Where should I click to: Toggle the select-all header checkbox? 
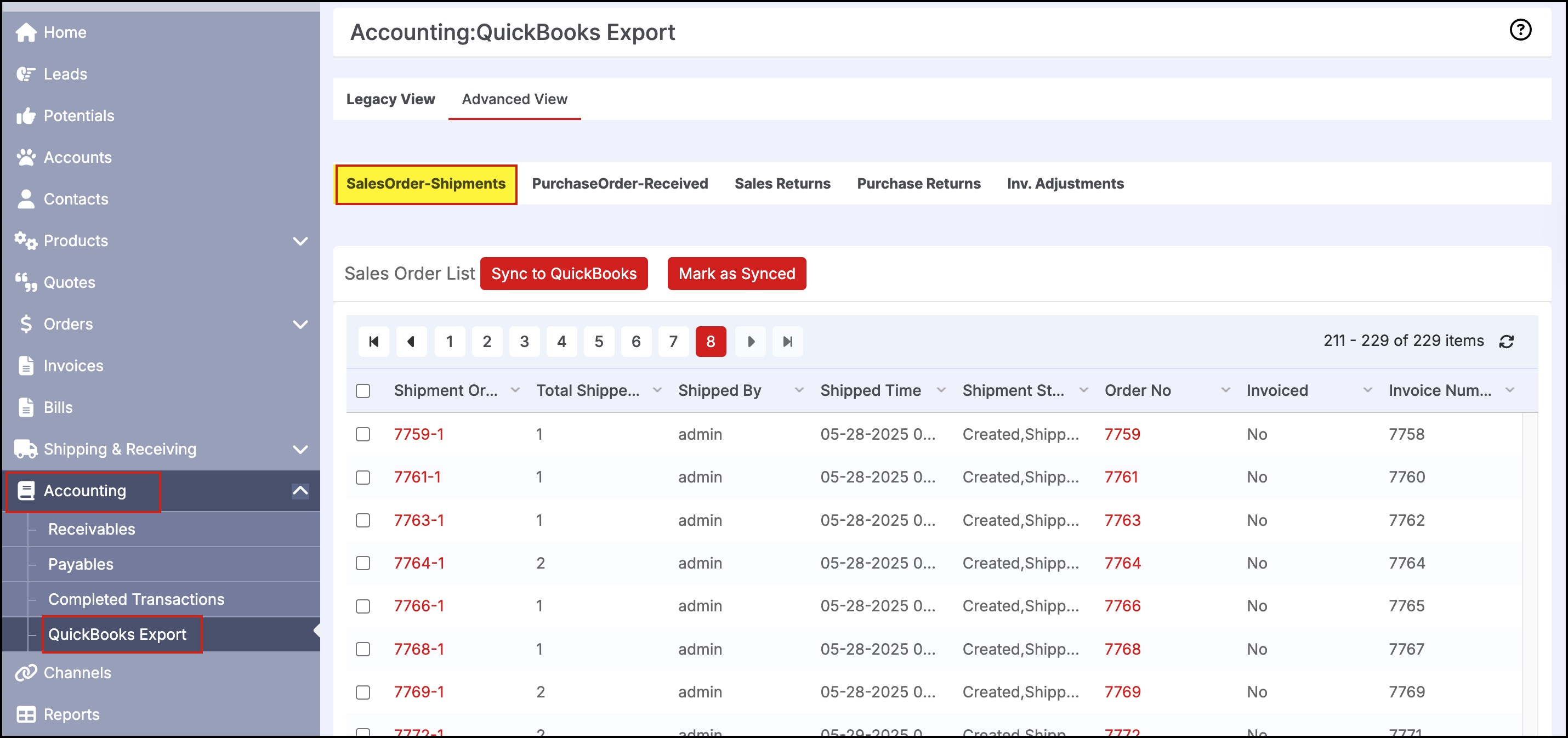pyautogui.click(x=363, y=391)
